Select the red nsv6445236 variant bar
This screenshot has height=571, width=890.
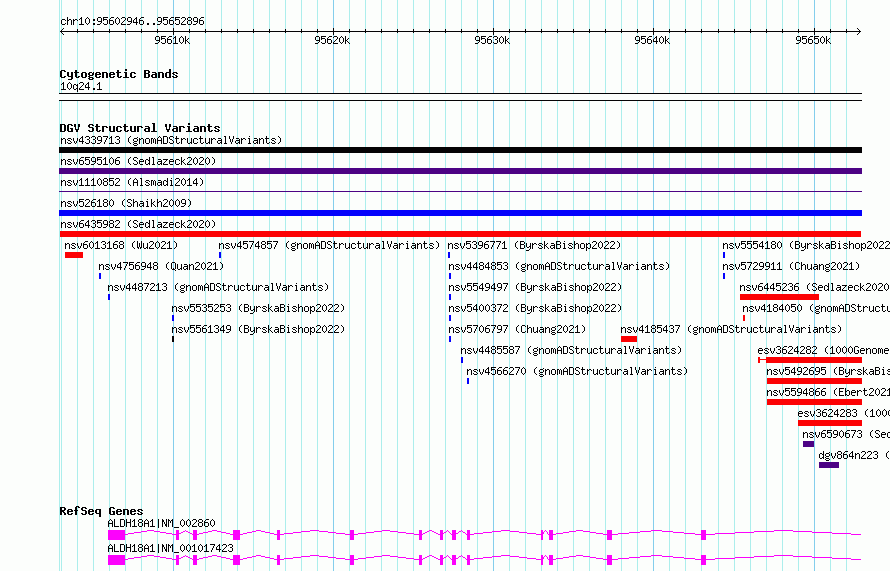coord(779,297)
